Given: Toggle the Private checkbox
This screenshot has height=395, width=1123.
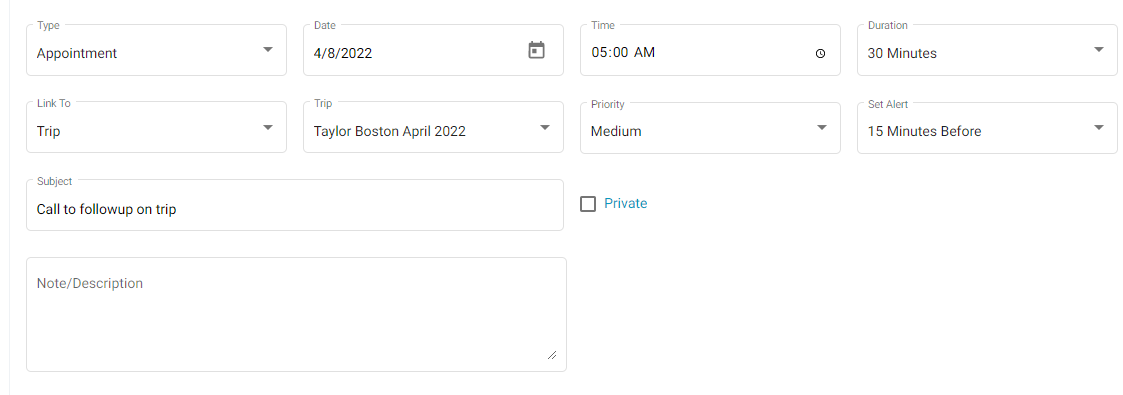Looking at the screenshot, I should [588, 204].
